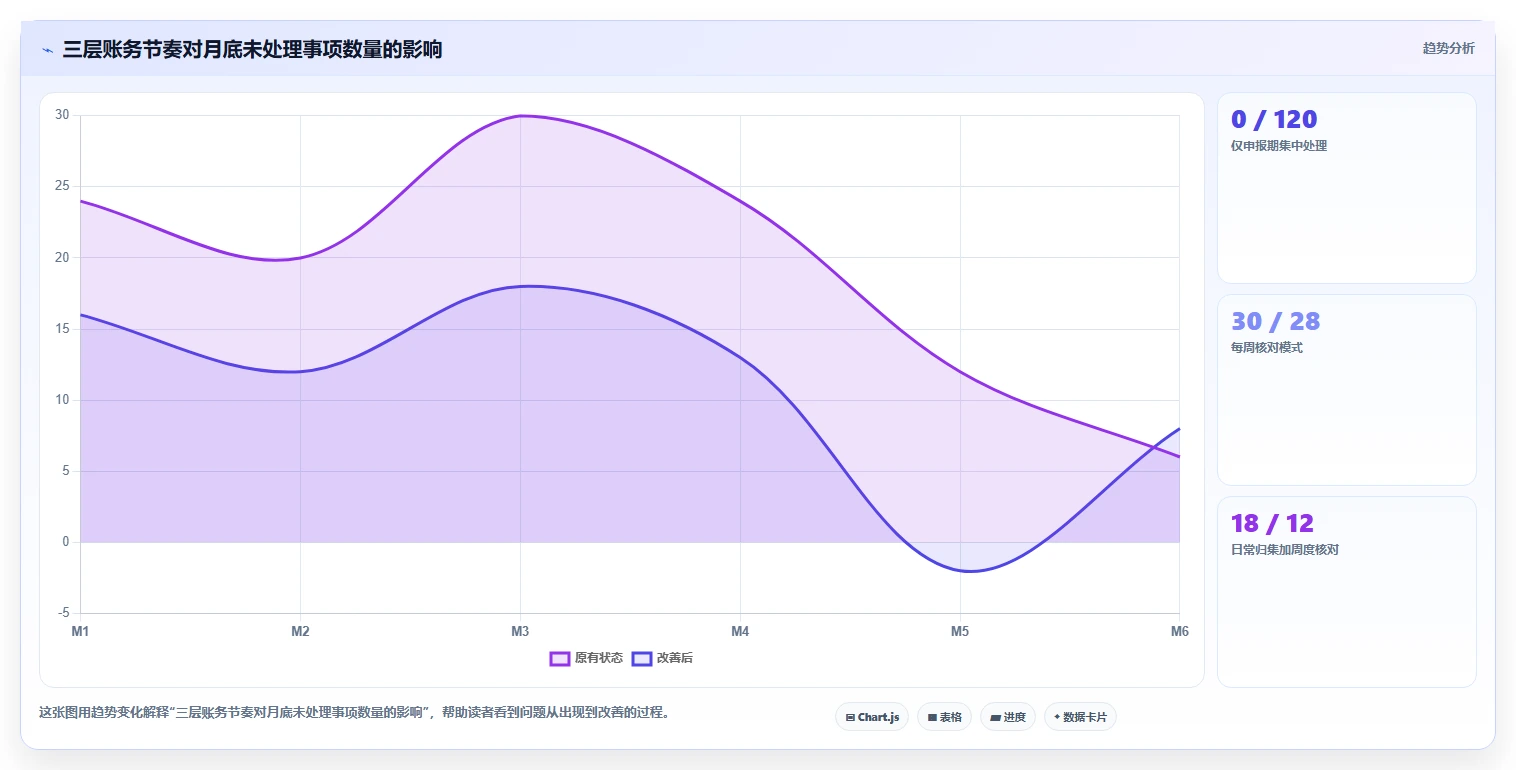Click the 0 / 120 card value

coord(1274,119)
